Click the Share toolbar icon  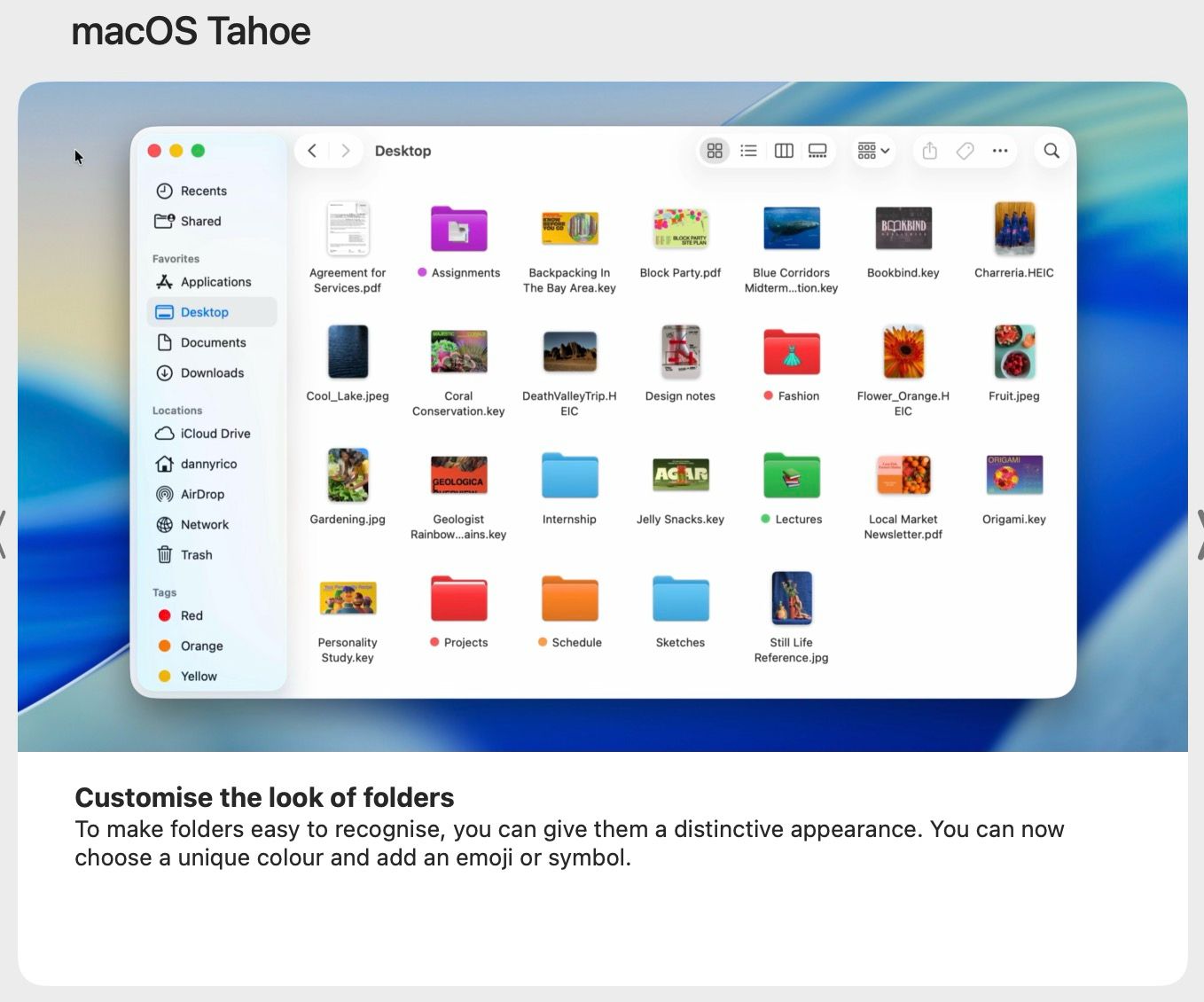click(x=929, y=151)
